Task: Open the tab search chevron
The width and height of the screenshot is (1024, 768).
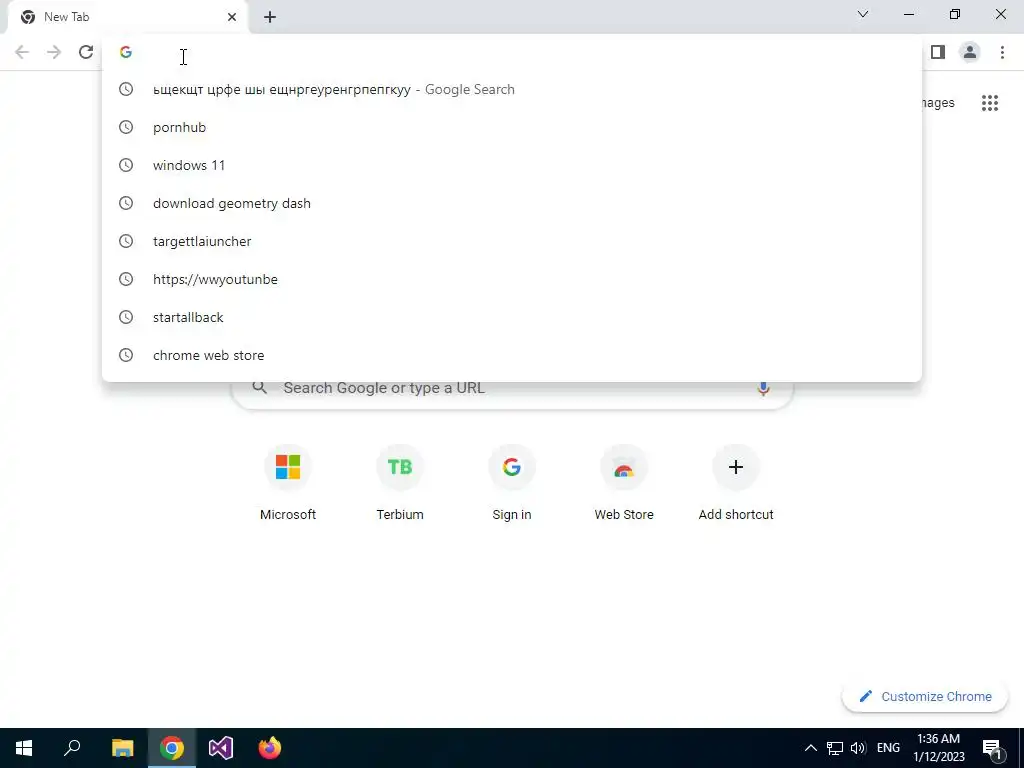Action: tap(863, 14)
